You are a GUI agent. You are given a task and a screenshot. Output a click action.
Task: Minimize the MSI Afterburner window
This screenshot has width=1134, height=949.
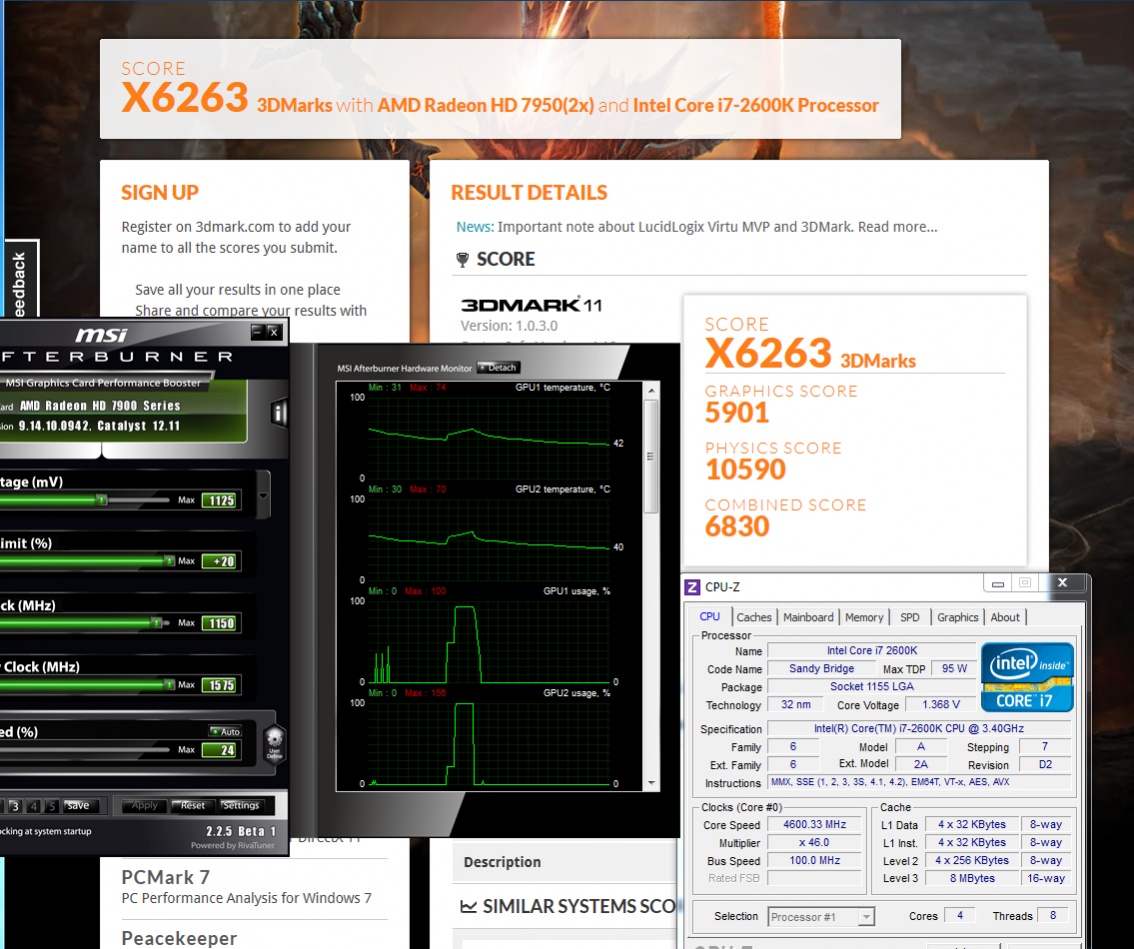(257, 331)
